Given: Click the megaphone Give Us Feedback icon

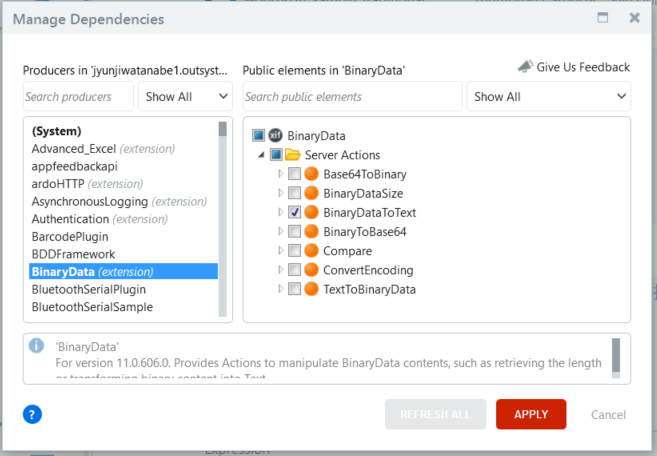Looking at the screenshot, I should point(525,67).
